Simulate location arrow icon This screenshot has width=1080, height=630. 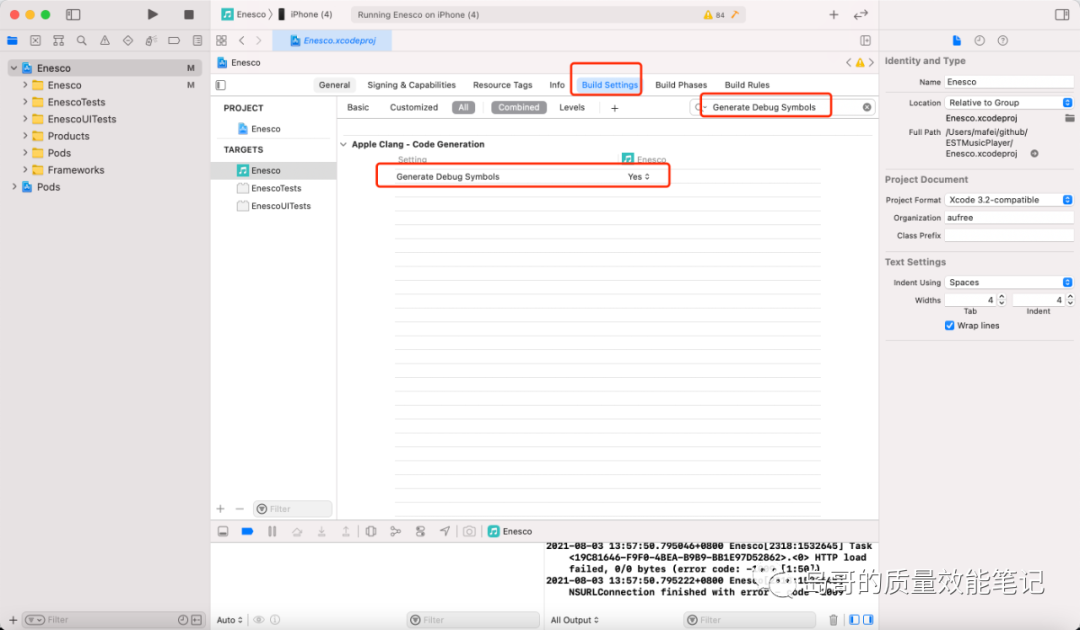tap(445, 532)
